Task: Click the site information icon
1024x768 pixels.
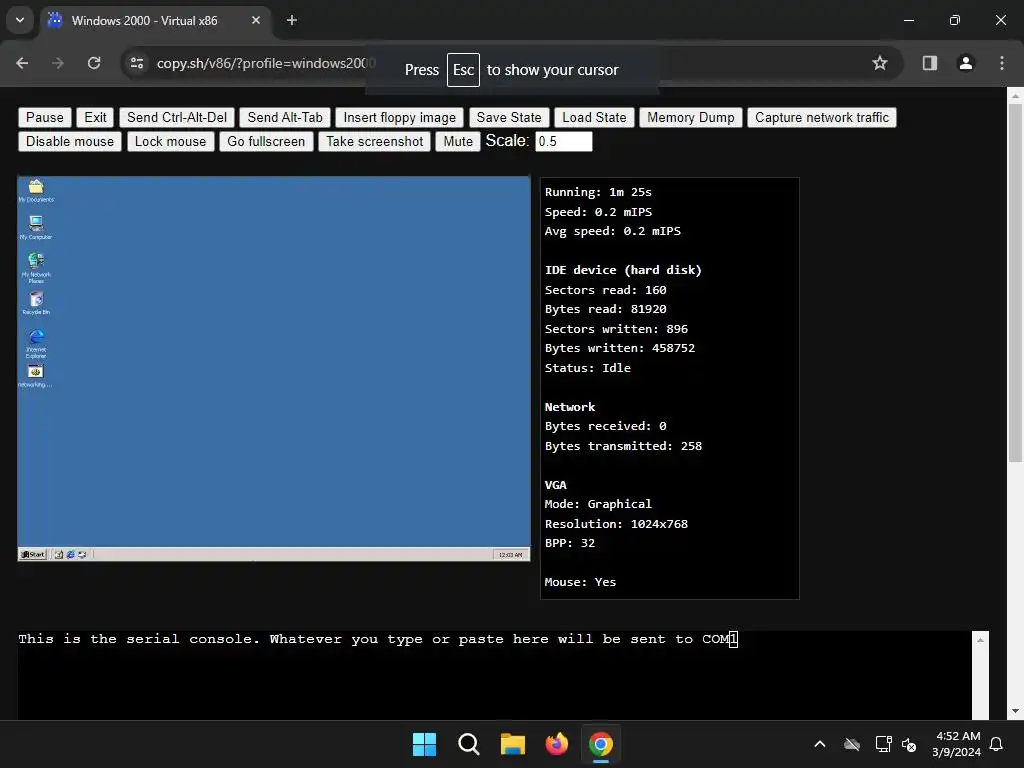Action: pyautogui.click(x=137, y=63)
